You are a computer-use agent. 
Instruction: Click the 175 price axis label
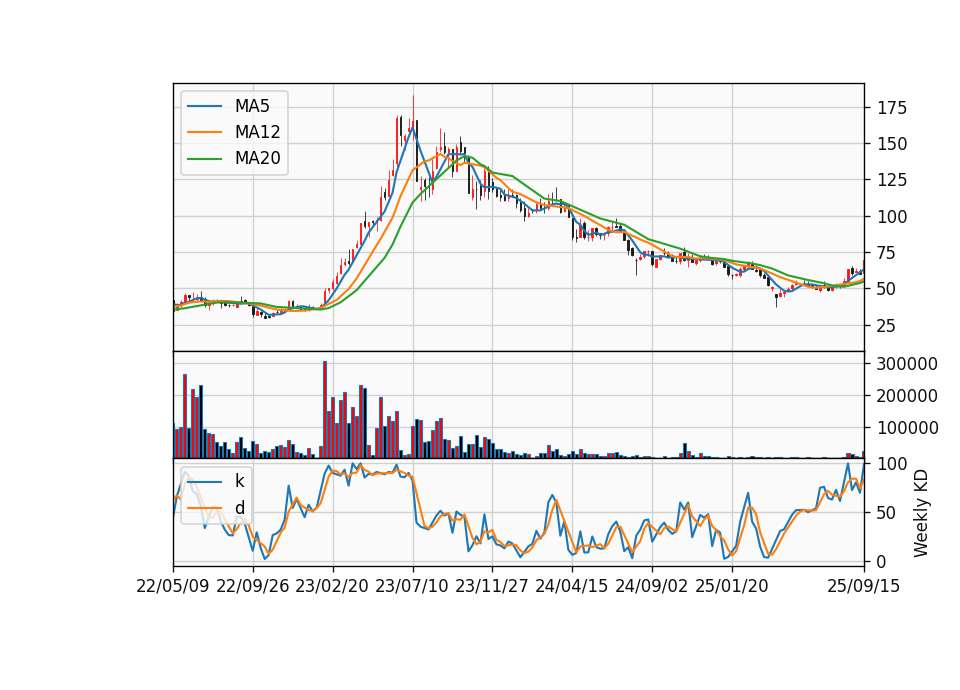pyautogui.click(x=892, y=108)
